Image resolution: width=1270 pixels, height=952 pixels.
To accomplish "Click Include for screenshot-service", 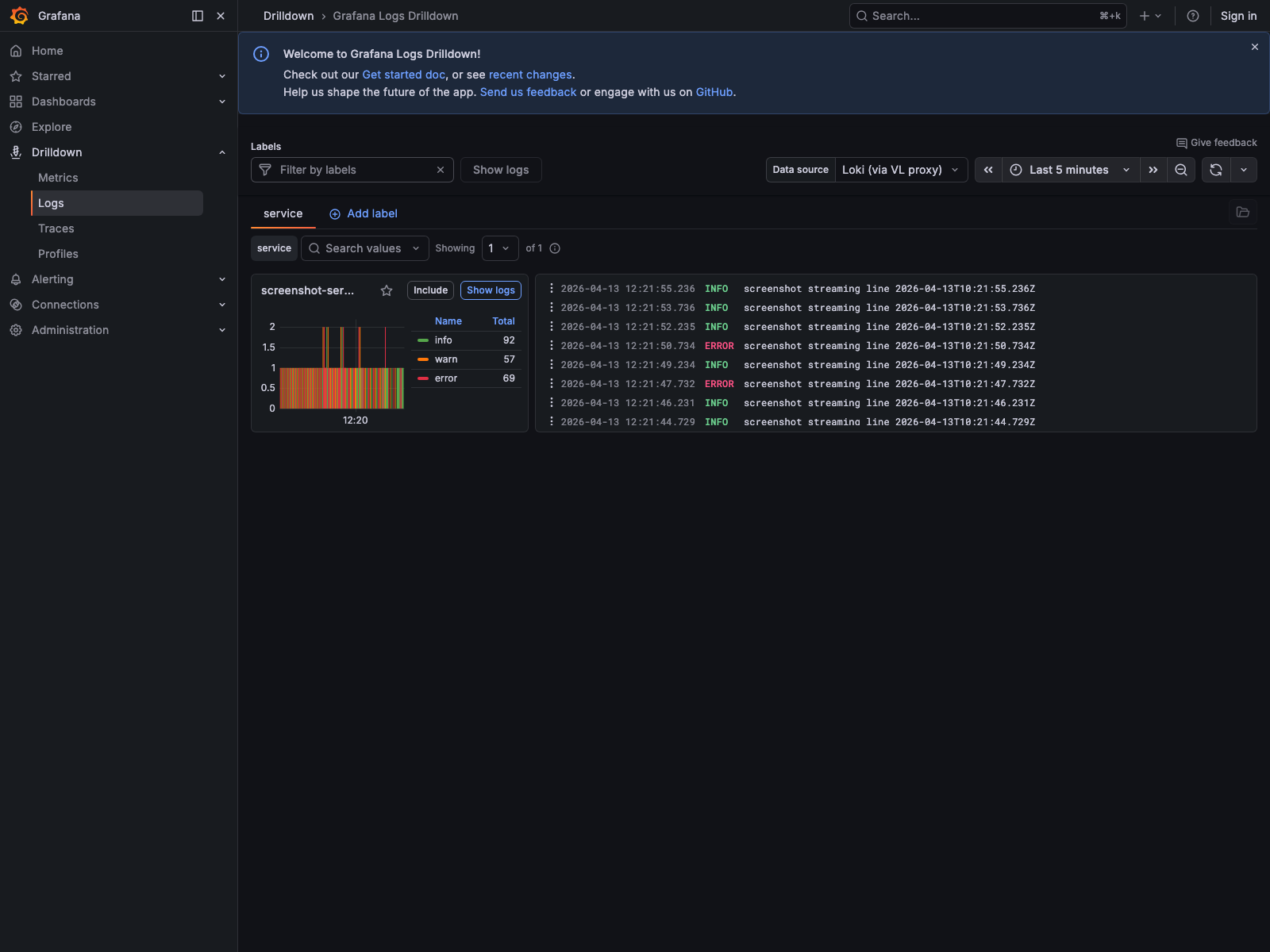I will tap(430, 290).
